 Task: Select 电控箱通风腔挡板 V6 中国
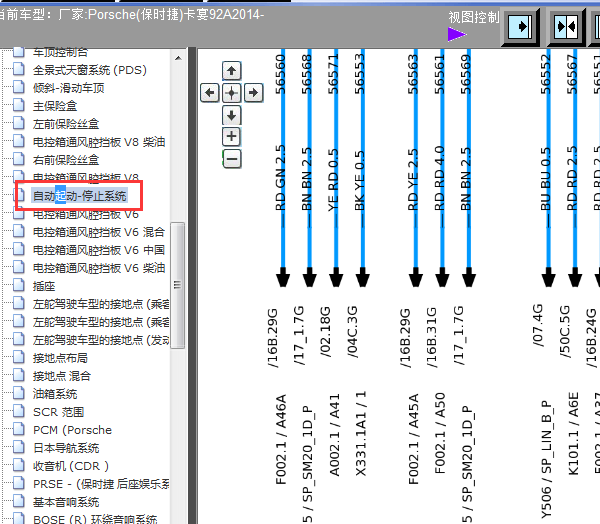click(x=99, y=250)
